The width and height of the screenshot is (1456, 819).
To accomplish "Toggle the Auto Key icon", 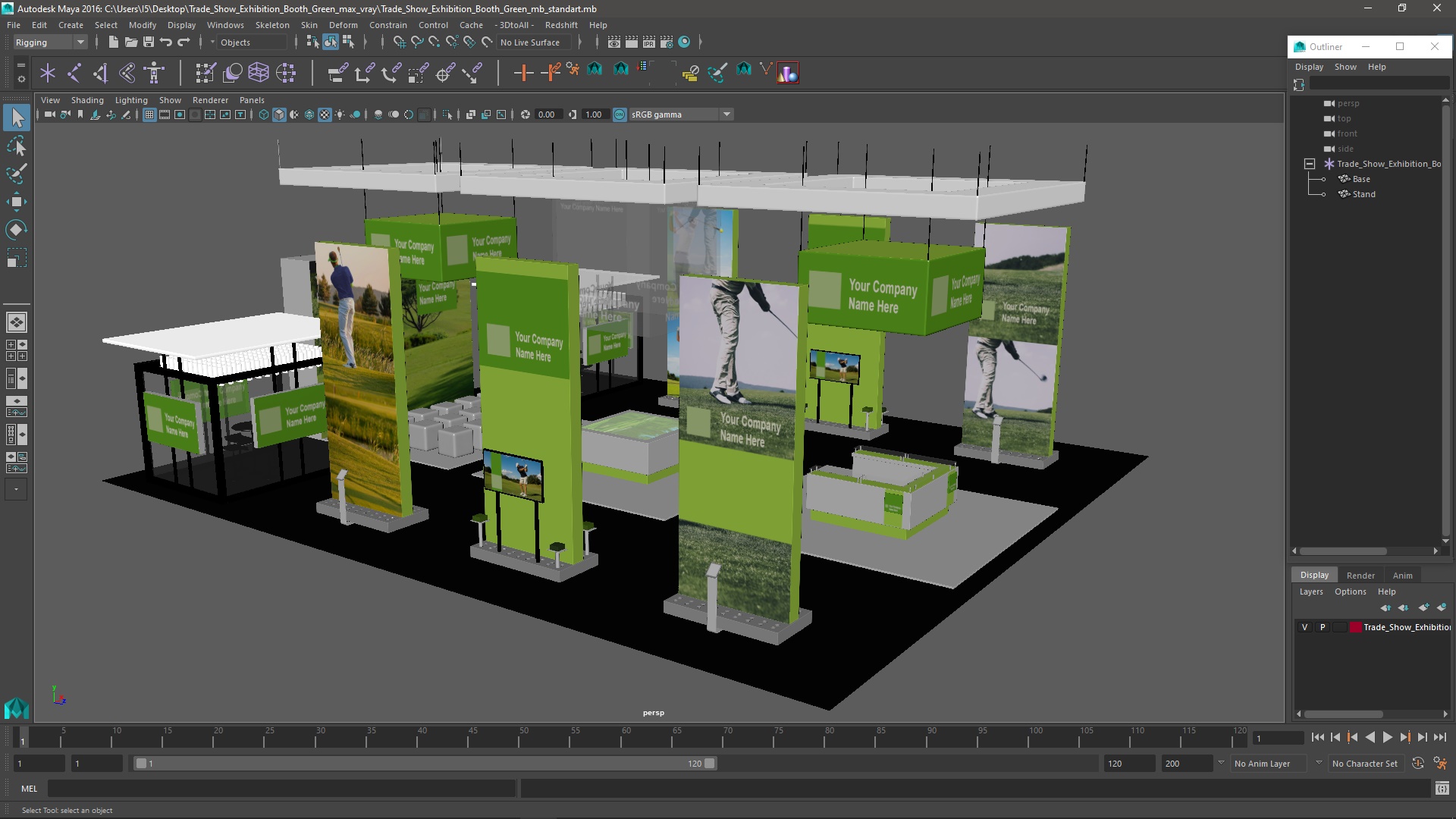I will coord(1417,764).
